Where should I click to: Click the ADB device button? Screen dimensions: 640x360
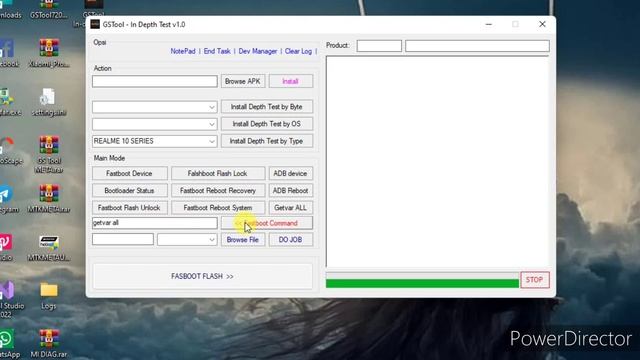click(x=291, y=173)
